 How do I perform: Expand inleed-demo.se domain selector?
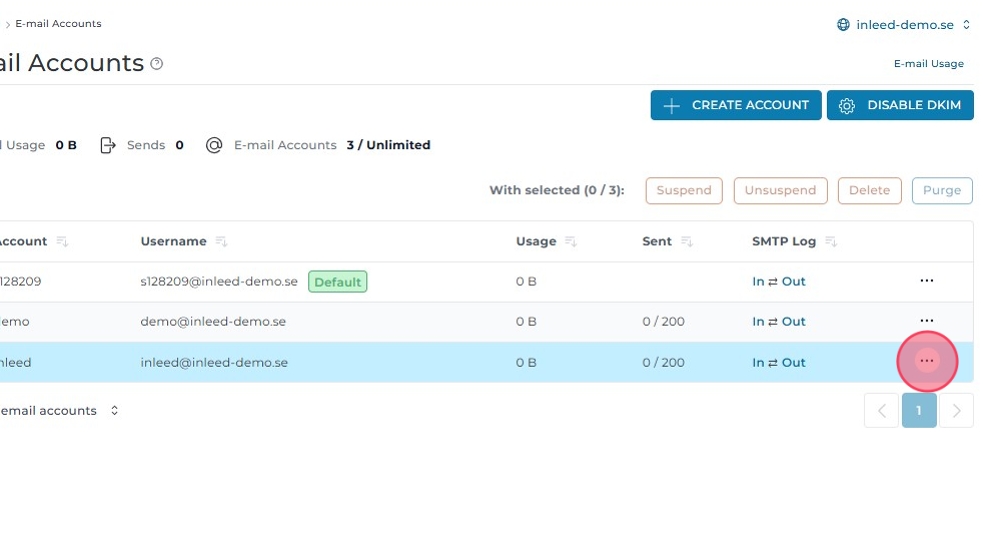(x=904, y=25)
